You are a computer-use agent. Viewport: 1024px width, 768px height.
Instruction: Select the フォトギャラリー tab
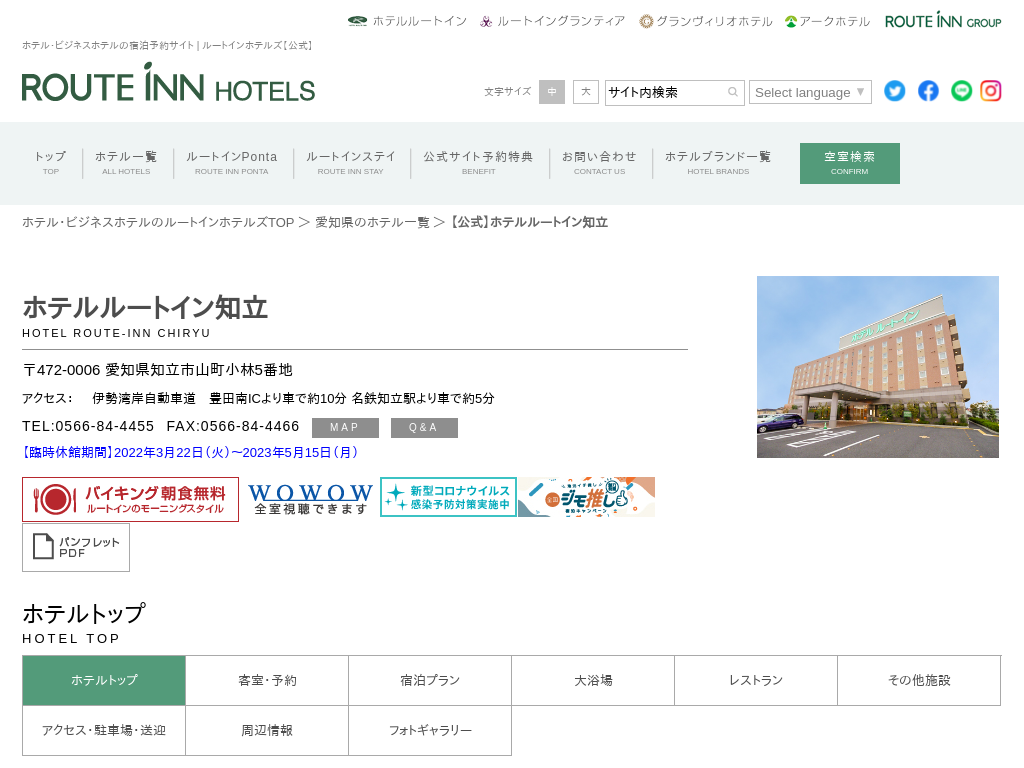click(x=430, y=730)
